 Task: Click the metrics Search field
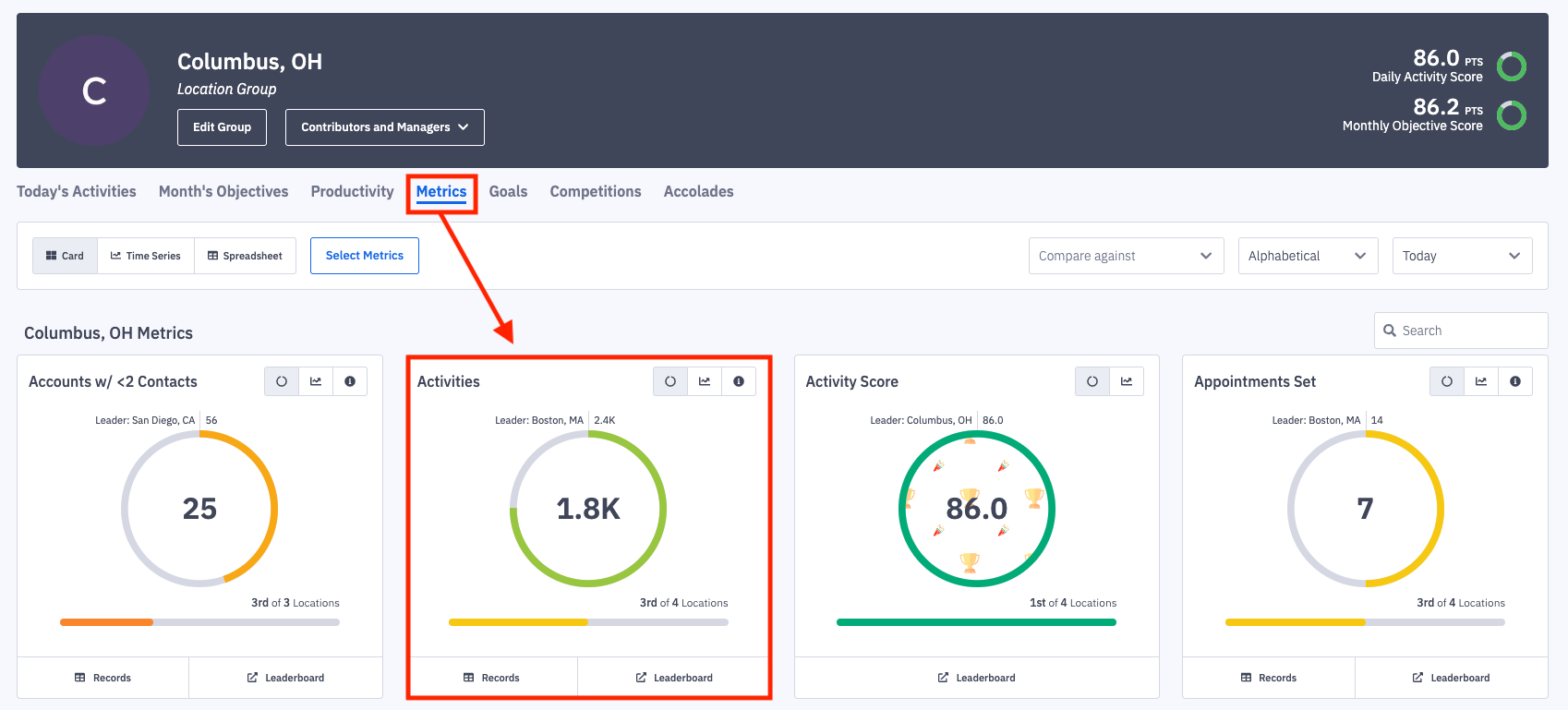(1470, 331)
